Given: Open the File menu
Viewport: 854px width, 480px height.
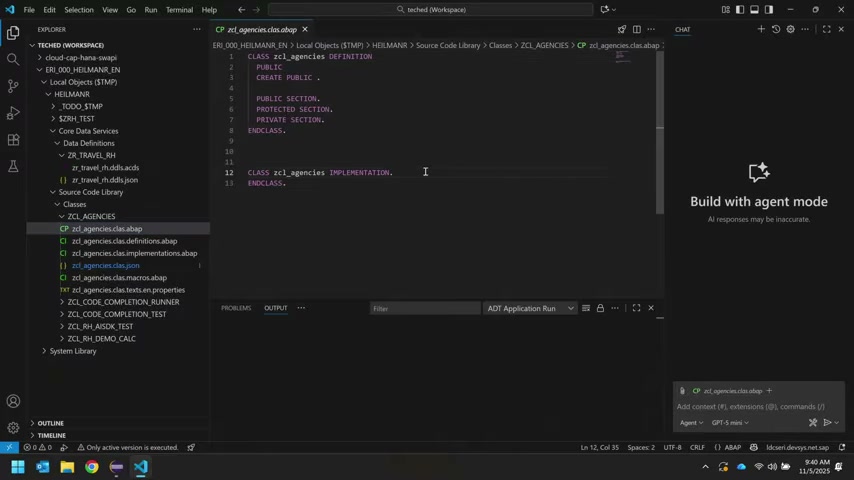Looking at the screenshot, I should (x=29, y=10).
